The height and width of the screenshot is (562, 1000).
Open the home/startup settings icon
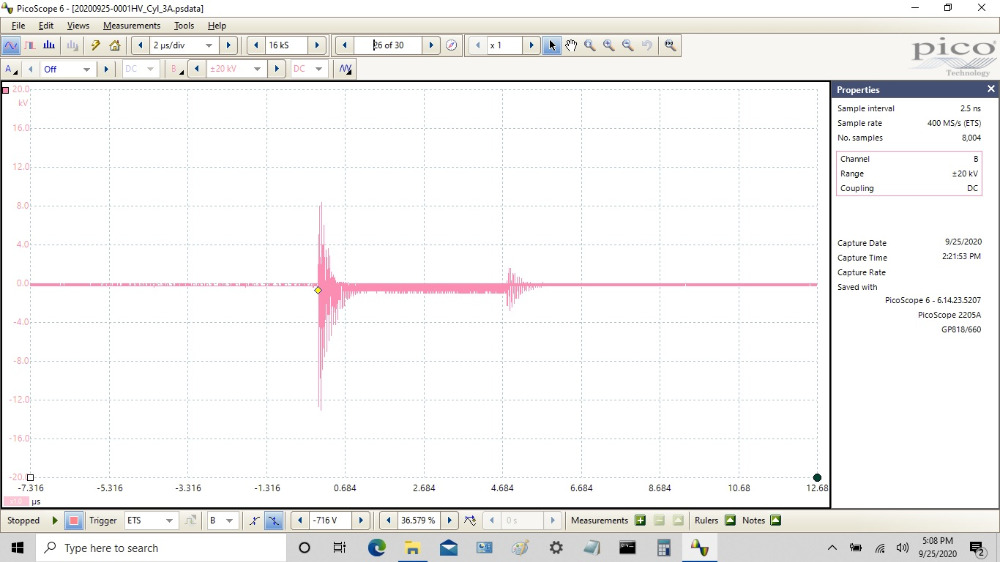(x=115, y=45)
